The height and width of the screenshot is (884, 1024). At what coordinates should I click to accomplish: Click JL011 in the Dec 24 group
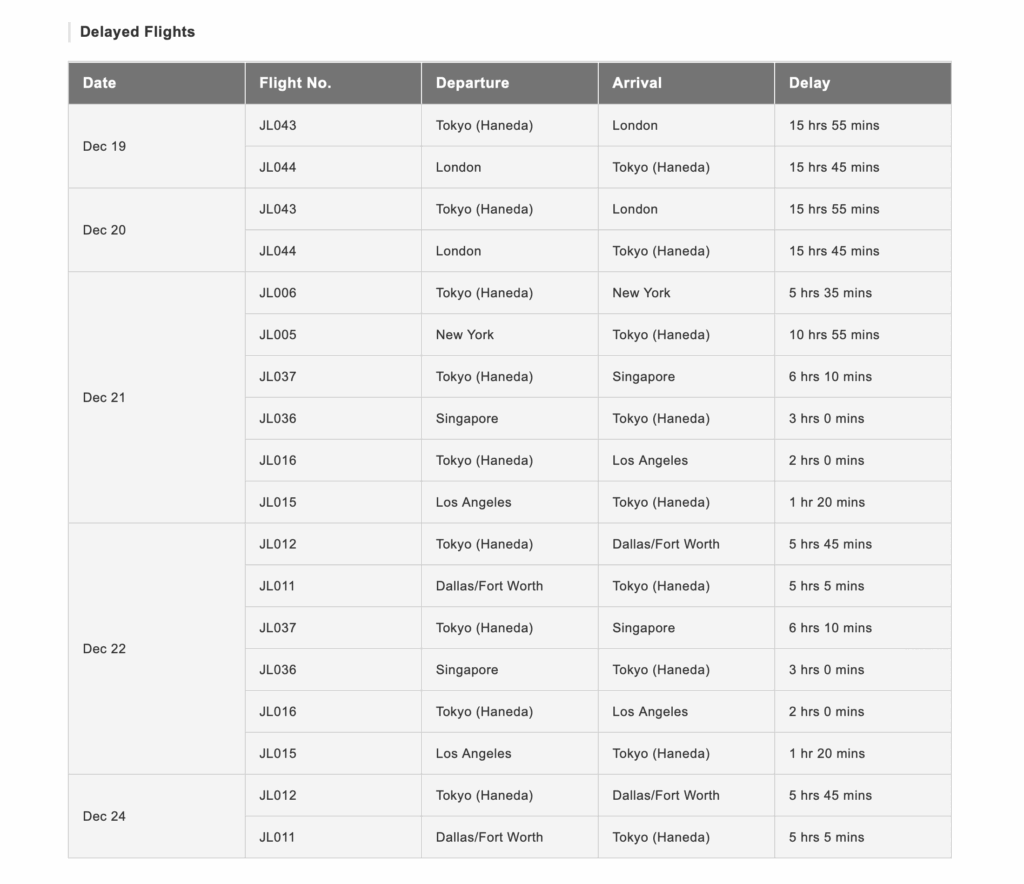point(277,837)
